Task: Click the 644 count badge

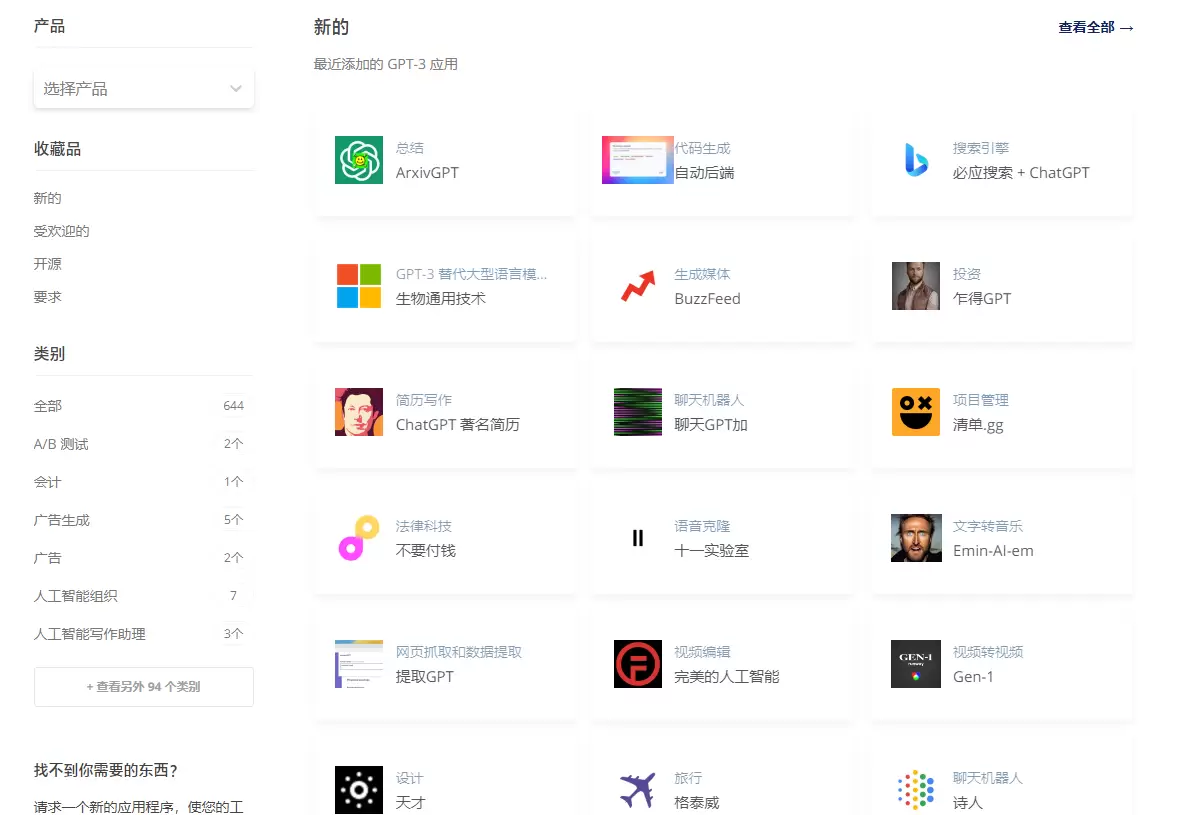Action: click(233, 405)
